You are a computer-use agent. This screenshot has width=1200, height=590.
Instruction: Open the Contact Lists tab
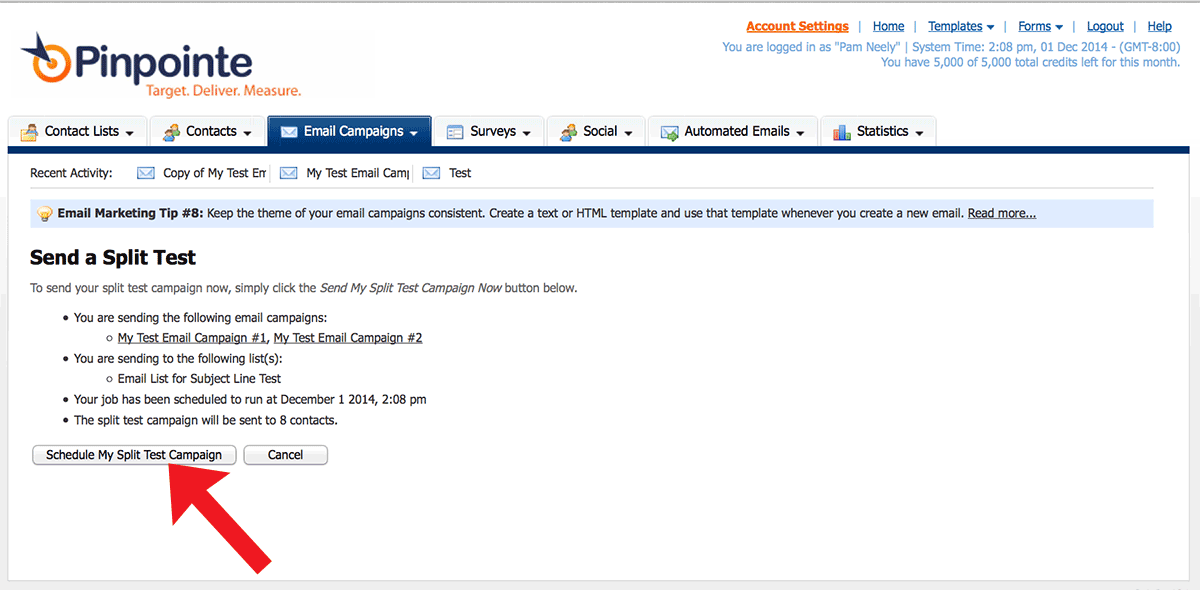pos(81,132)
